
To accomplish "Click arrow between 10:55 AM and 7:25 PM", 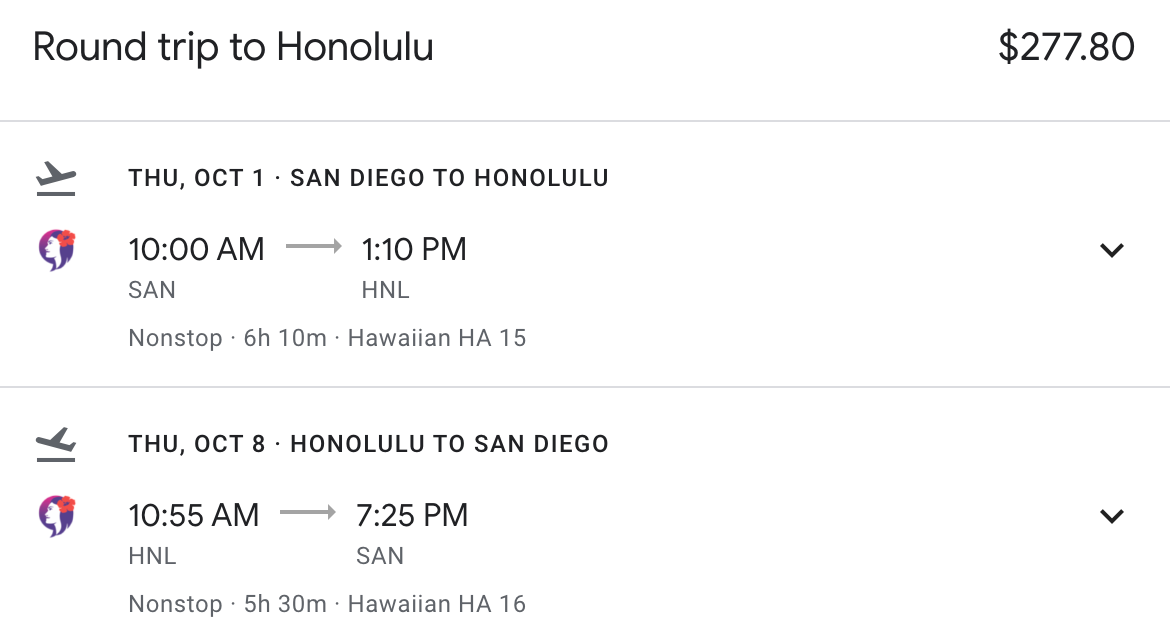I will [308, 513].
